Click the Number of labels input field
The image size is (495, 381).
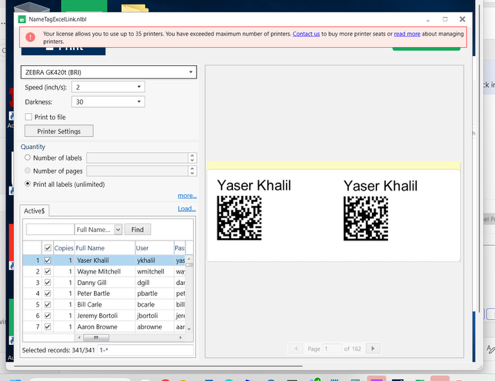(x=137, y=158)
